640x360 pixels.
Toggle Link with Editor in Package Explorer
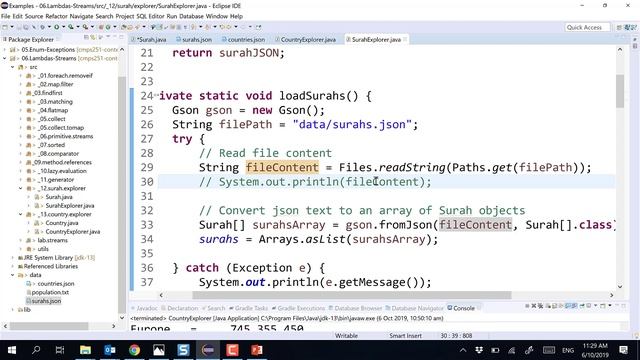(93, 38)
